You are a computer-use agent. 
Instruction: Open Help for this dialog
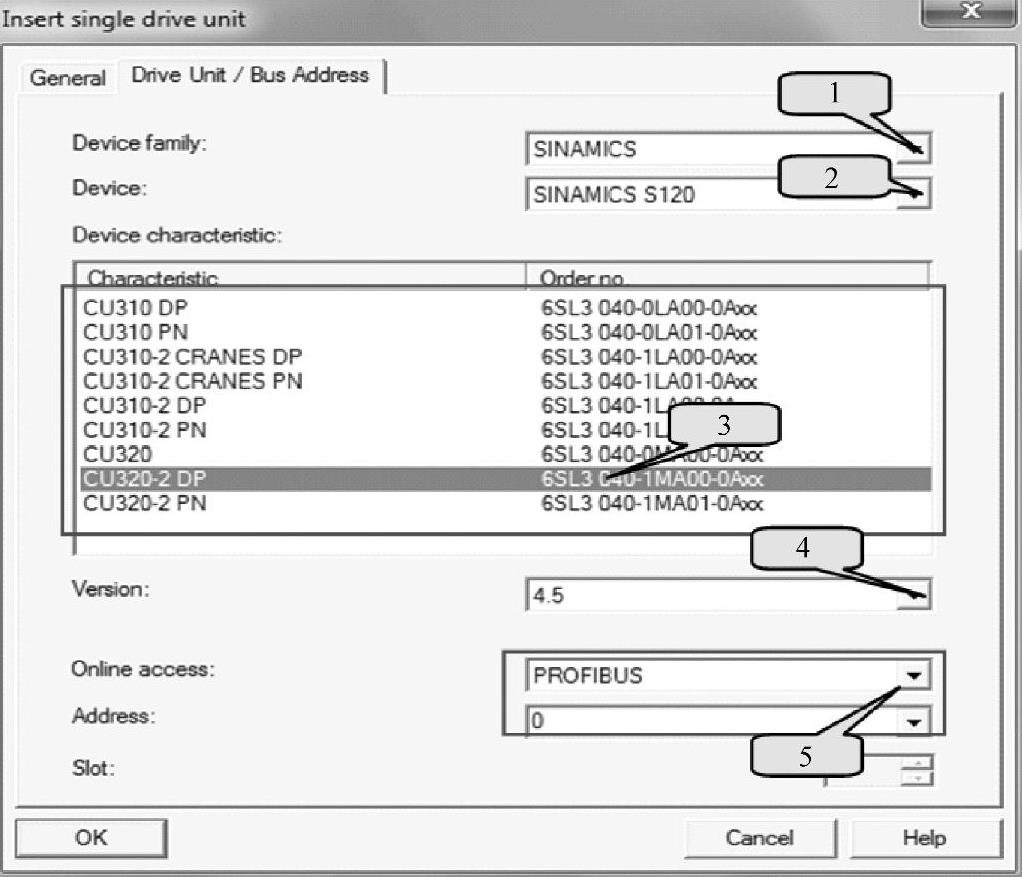(x=925, y=838)
